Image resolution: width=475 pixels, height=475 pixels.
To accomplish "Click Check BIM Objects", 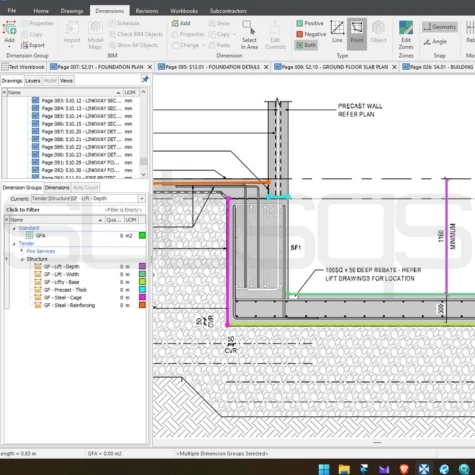I will coord(136,34).
